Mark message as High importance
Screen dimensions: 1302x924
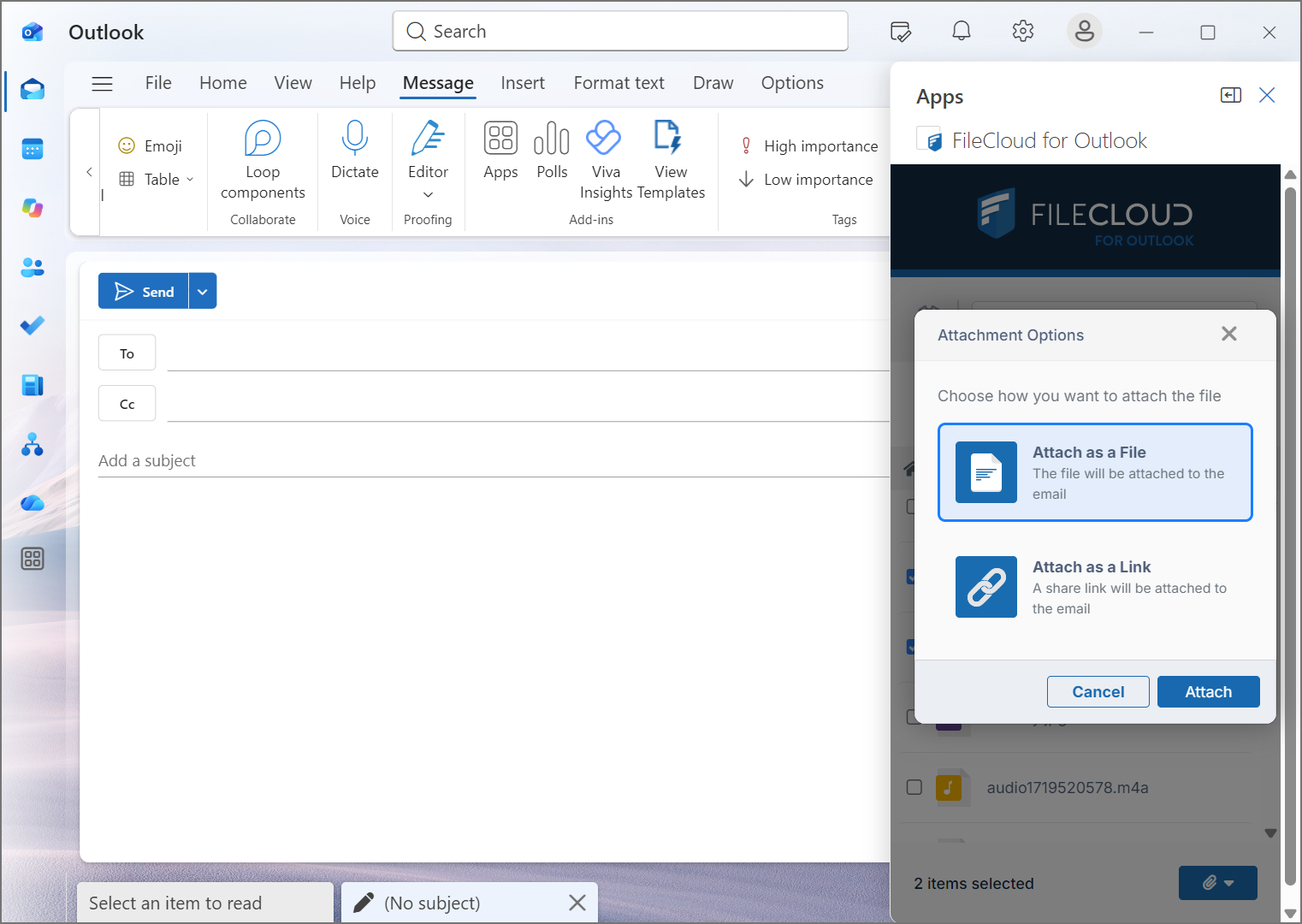click(x=809, y=146)
